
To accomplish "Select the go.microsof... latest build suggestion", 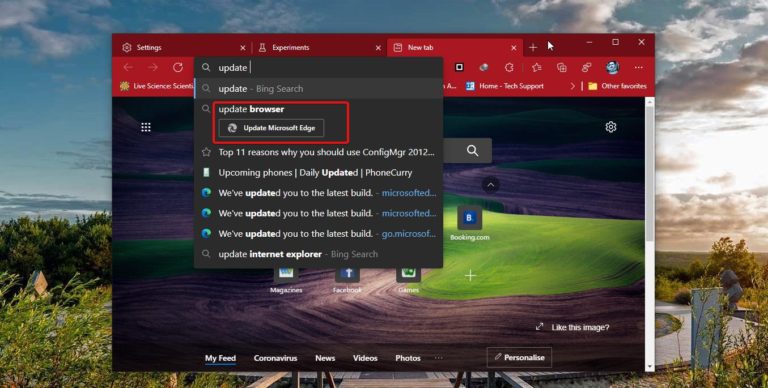I will pos(319,234).
